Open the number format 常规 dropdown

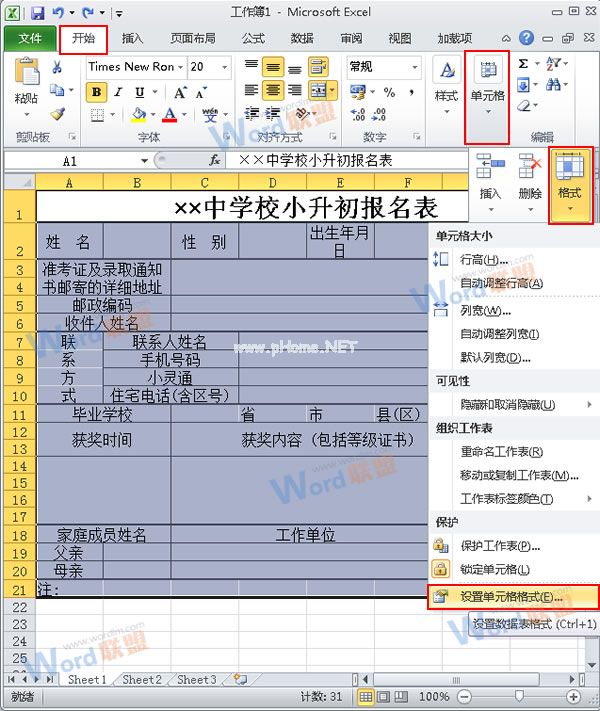coord(415,67)
